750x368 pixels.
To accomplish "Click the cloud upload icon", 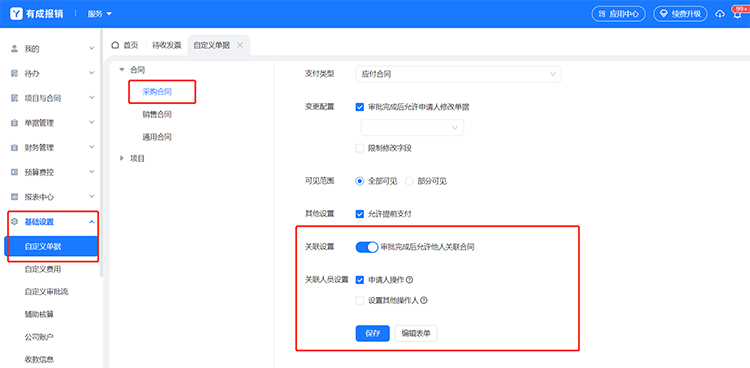I will point(720,14).
